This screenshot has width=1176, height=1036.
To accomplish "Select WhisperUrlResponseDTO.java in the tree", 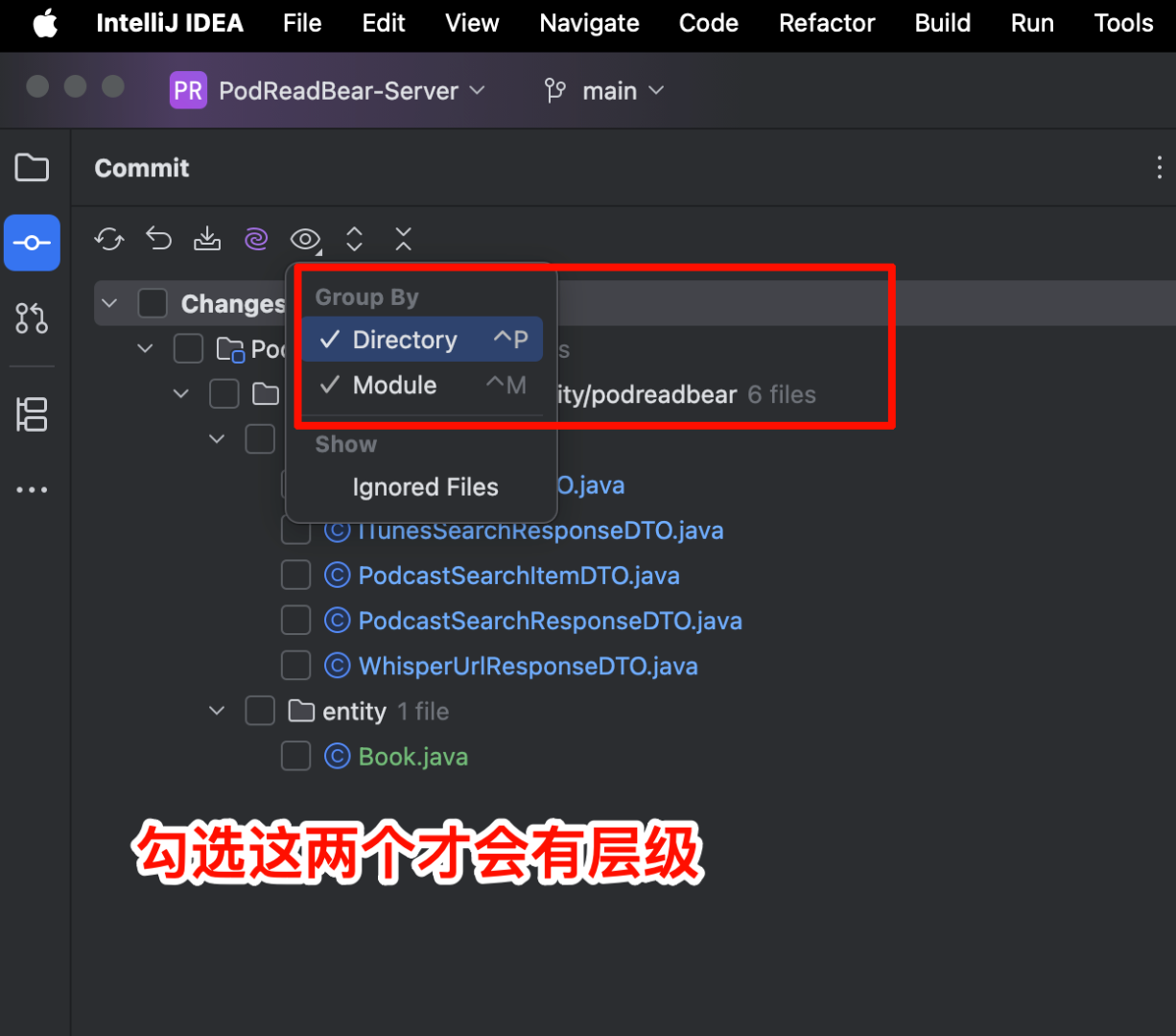I will tap(528, 665).
